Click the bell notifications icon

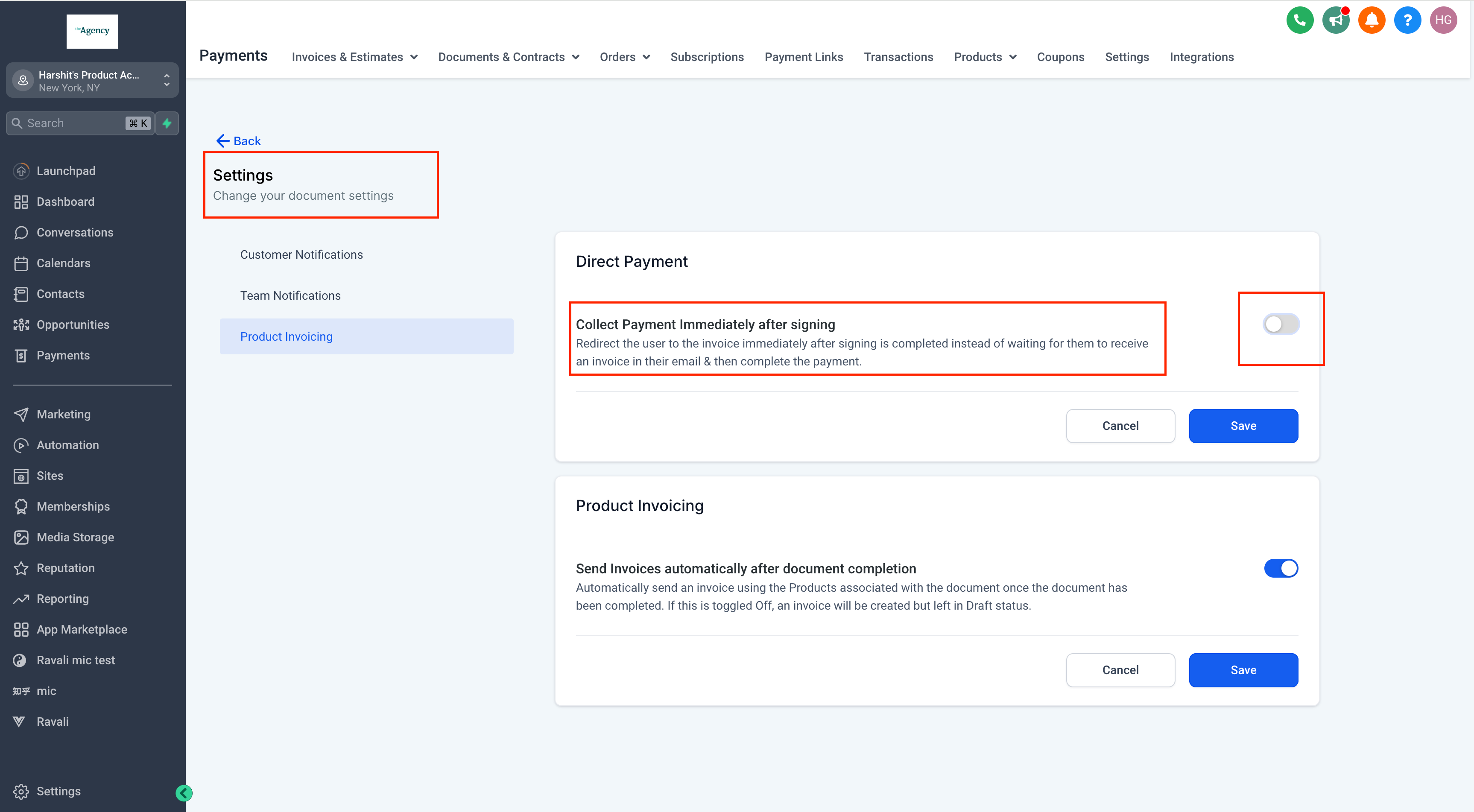pos(1370,18)
